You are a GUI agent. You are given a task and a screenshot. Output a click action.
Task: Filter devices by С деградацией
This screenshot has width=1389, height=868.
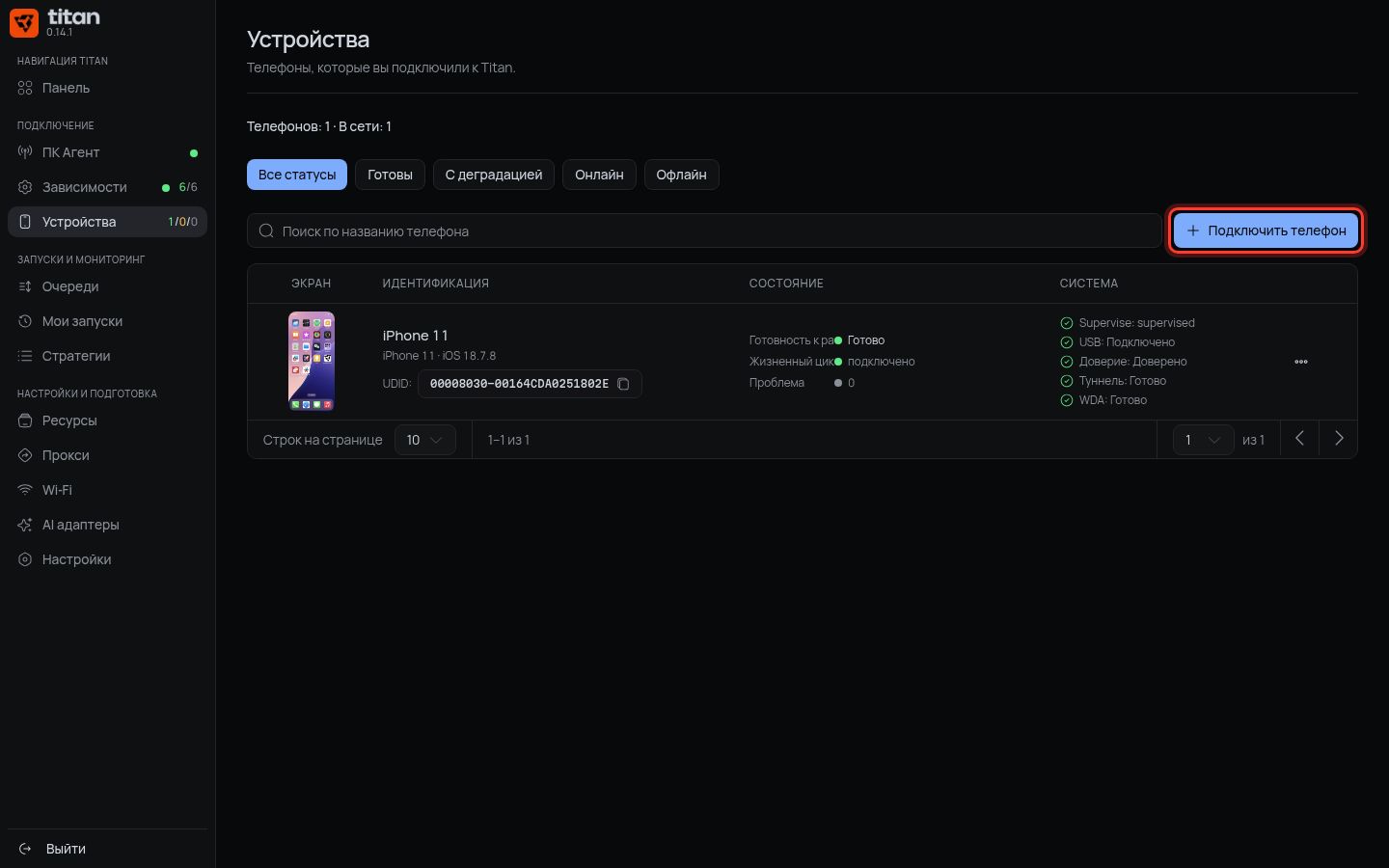pyautogui.click(x=494, y=175)
